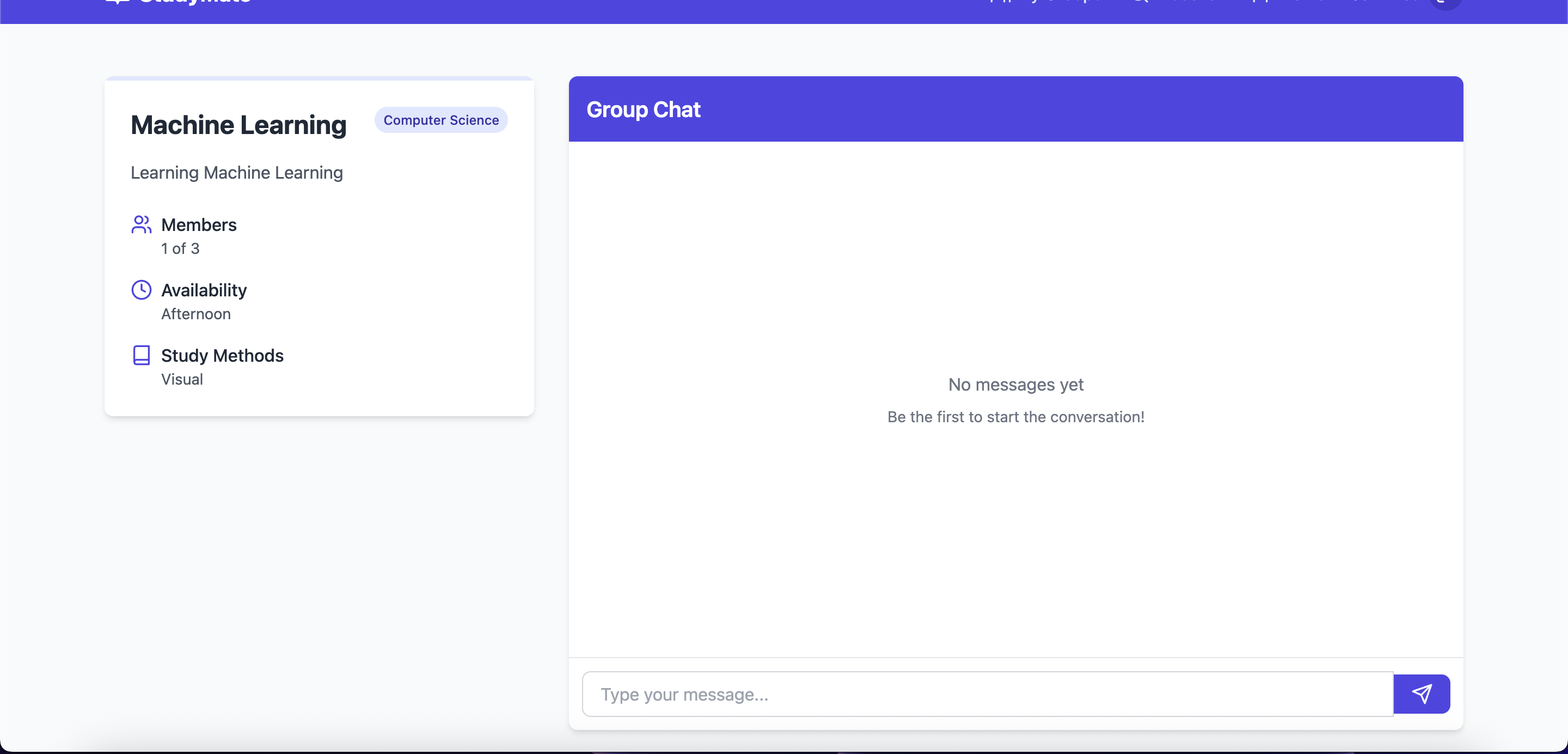Click the Afternoon availability value
The width and height of the screenshot is (1568, 754).
[196, 314]
